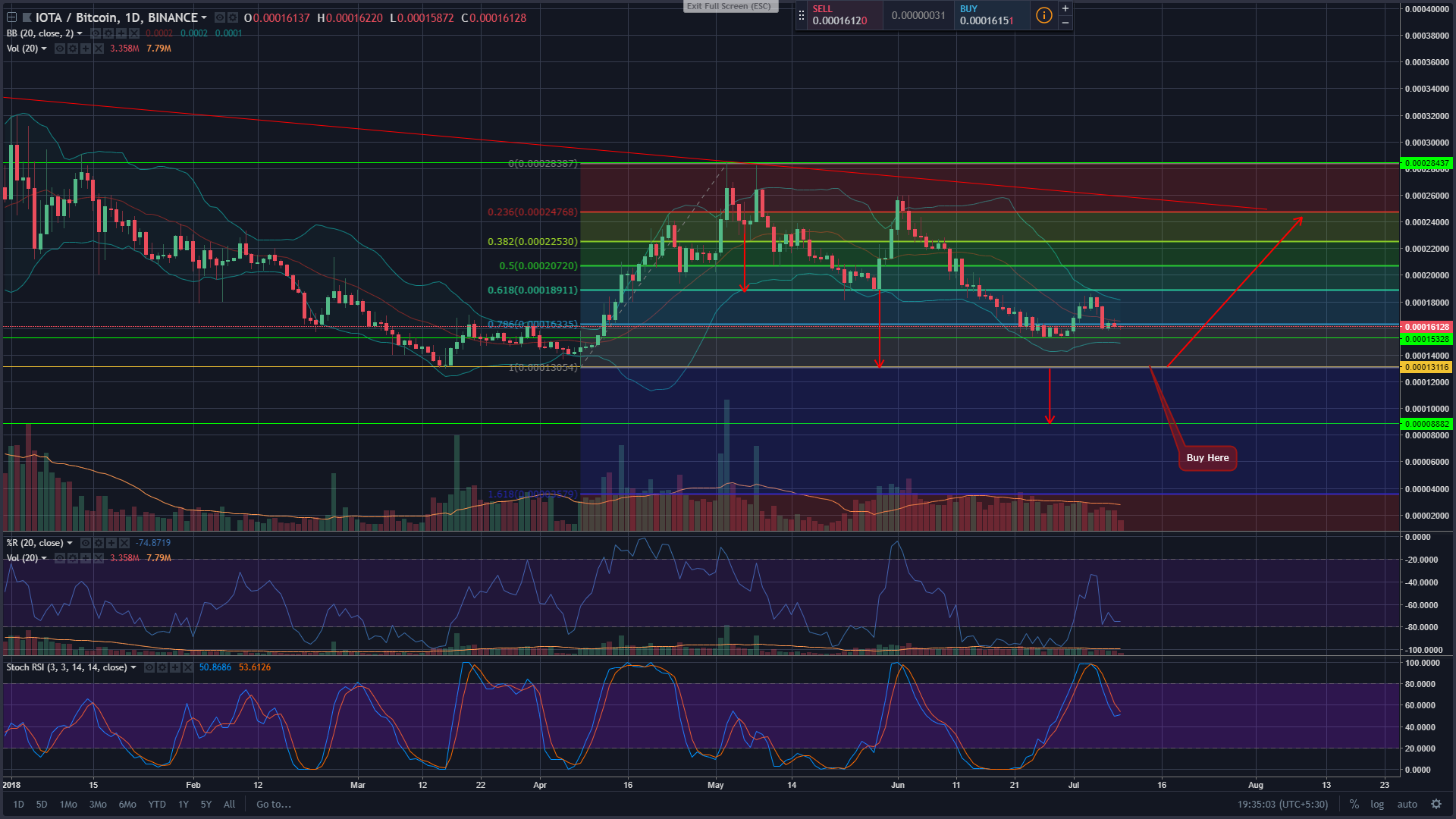This screenshot has height=819, width=1456.
Task: Select the 0.382 Fibonacci level label
Action: [x=532, y=242]
